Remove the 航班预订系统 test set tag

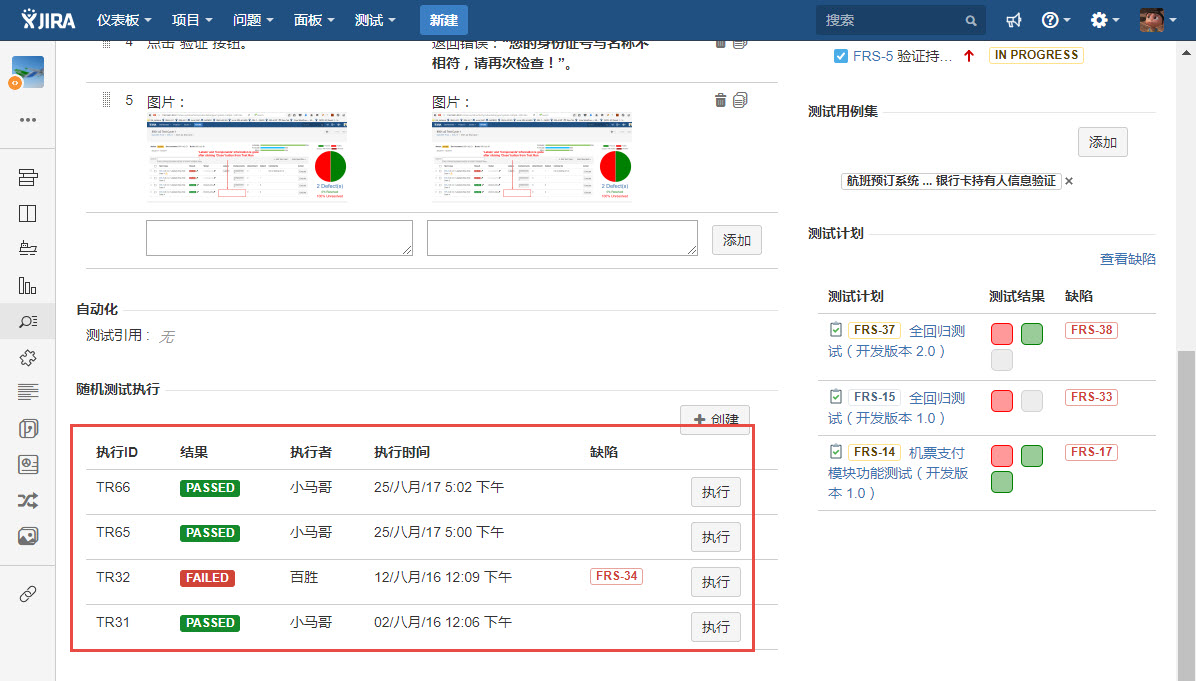point(1069,181)
